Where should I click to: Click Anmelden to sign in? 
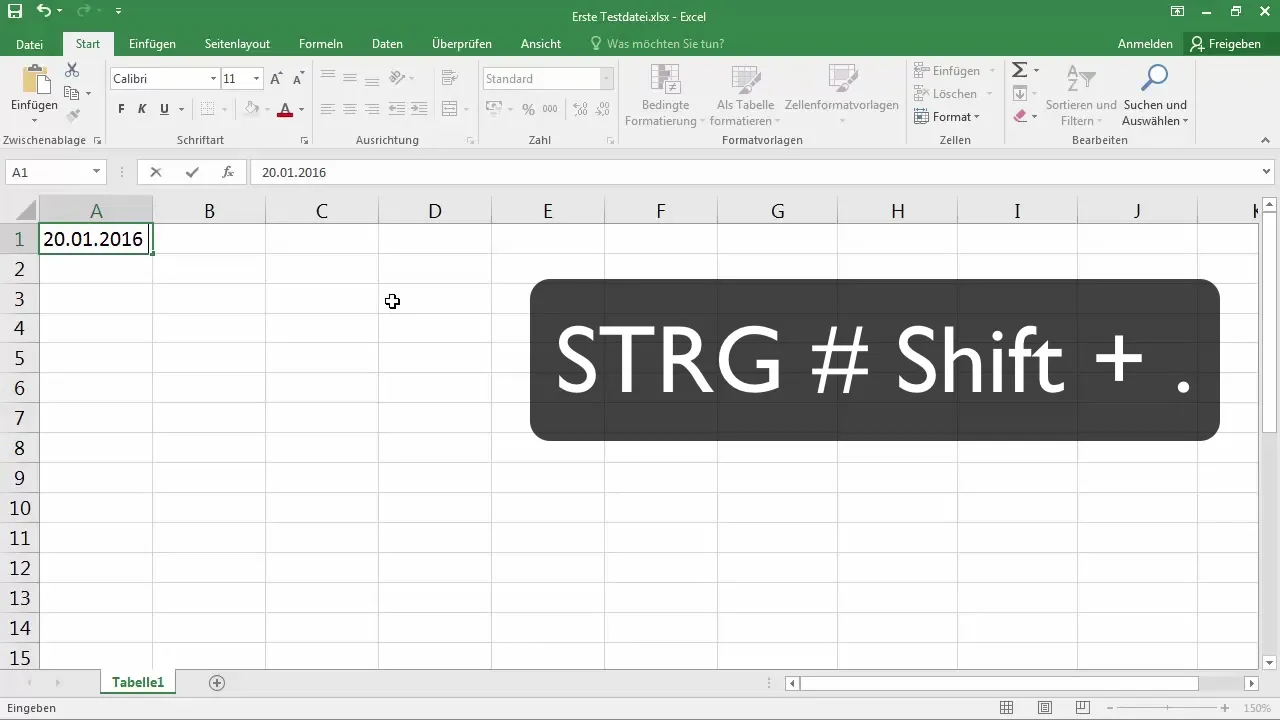click(1145, 44)
